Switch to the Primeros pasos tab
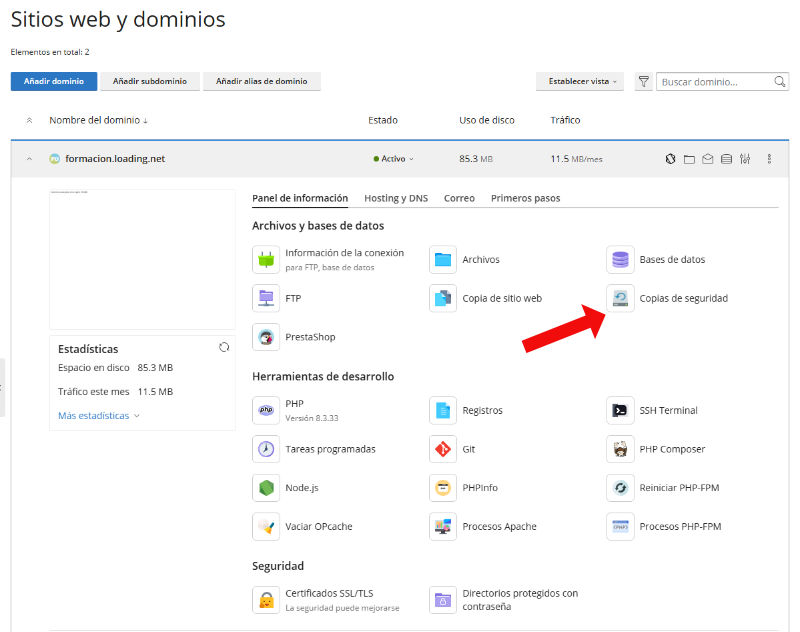The width and height of the screenshot is (800, 632). coord(526,198)
